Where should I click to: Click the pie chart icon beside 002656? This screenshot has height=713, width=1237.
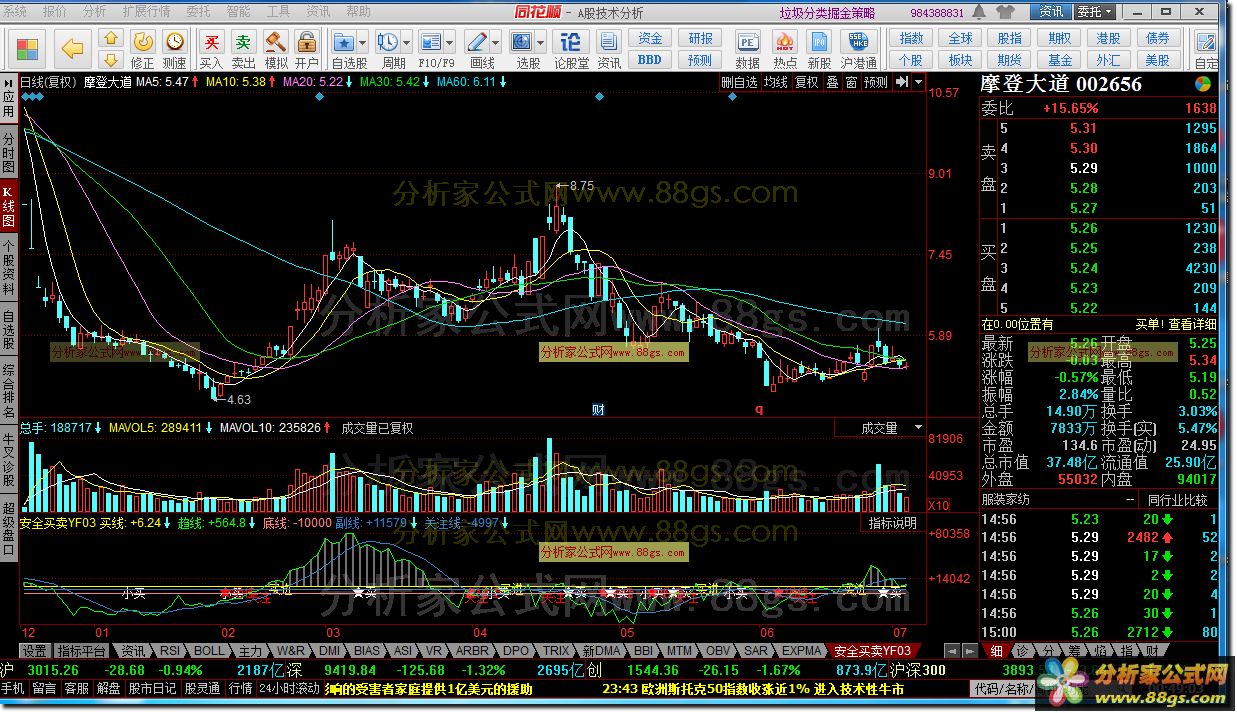point(1202,84)
